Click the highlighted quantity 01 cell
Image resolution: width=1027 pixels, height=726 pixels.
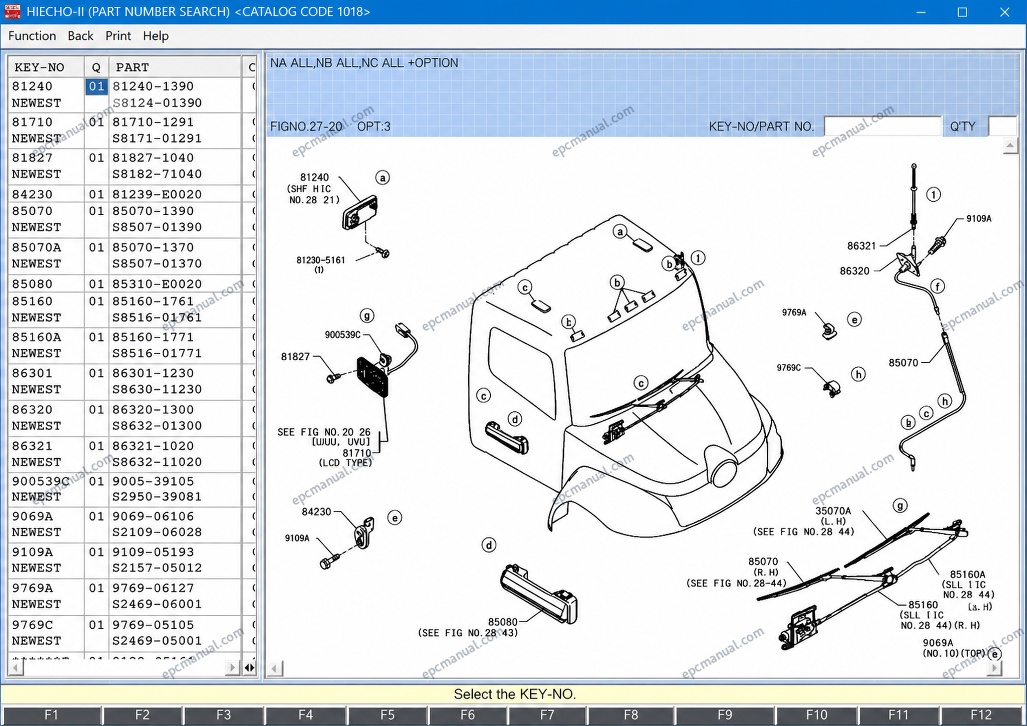tap(96, 86)
